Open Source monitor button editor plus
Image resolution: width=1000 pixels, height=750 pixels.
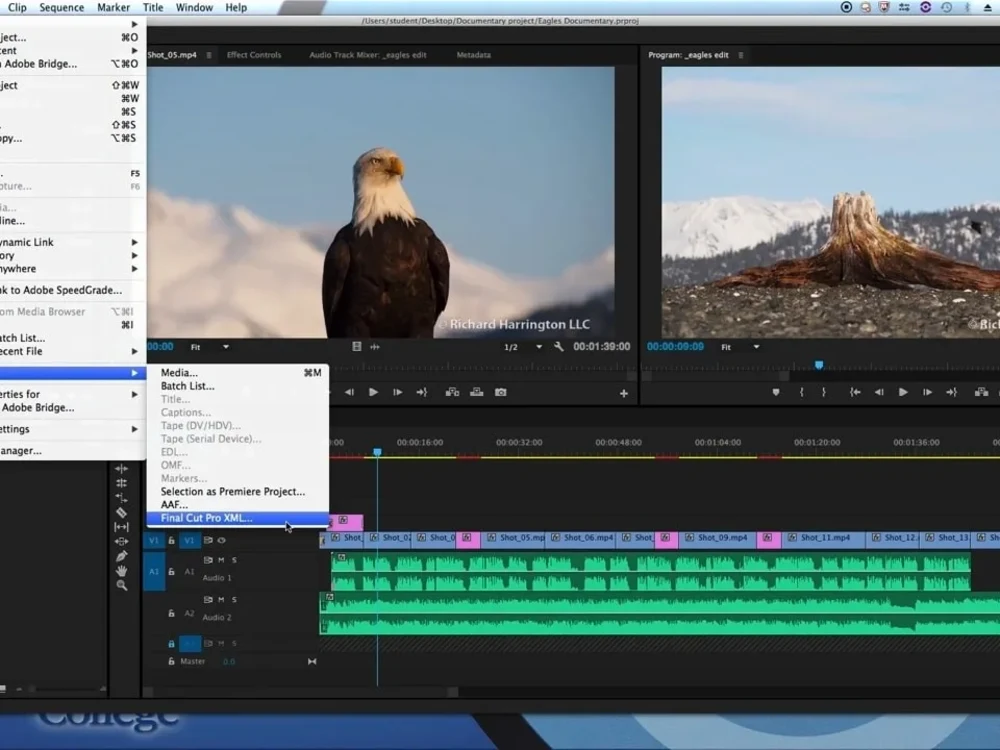pos(624,393)
